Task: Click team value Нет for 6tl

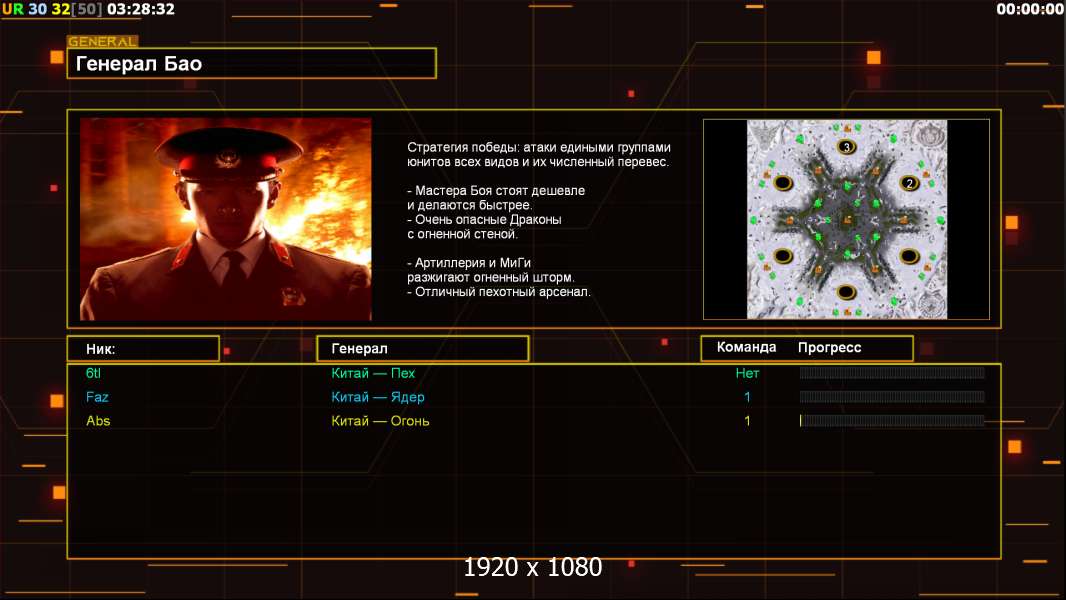Action: coord(747,373)
